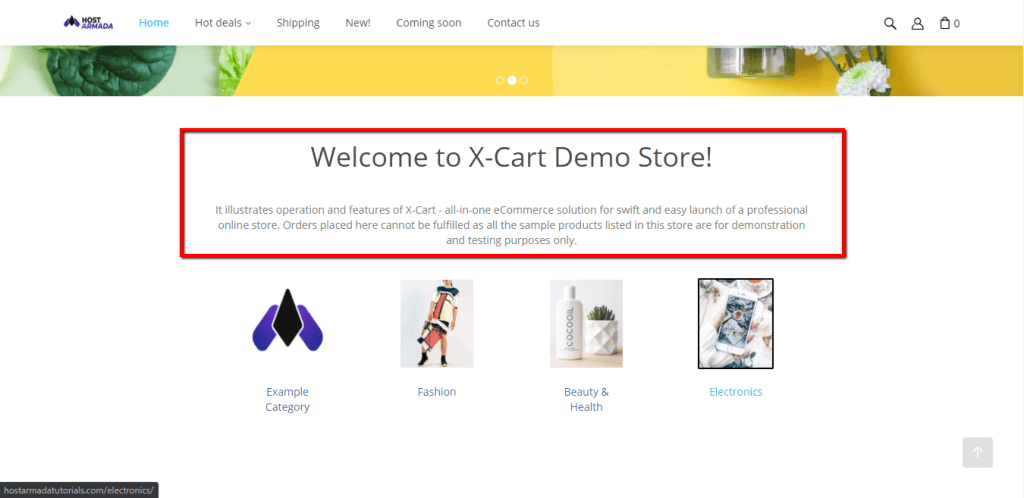Click the Host Armada logo
1024x498 pixels.
pyautogui.click(x=88, y=23)
